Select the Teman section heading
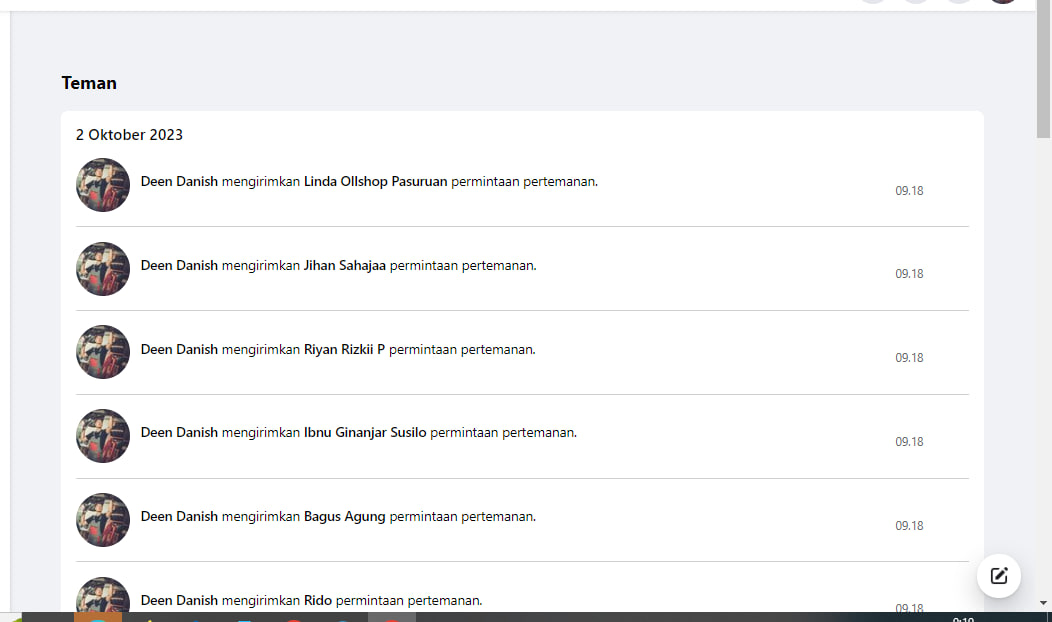The width and height of the screenshot is (1052, 622). point(89,83)
